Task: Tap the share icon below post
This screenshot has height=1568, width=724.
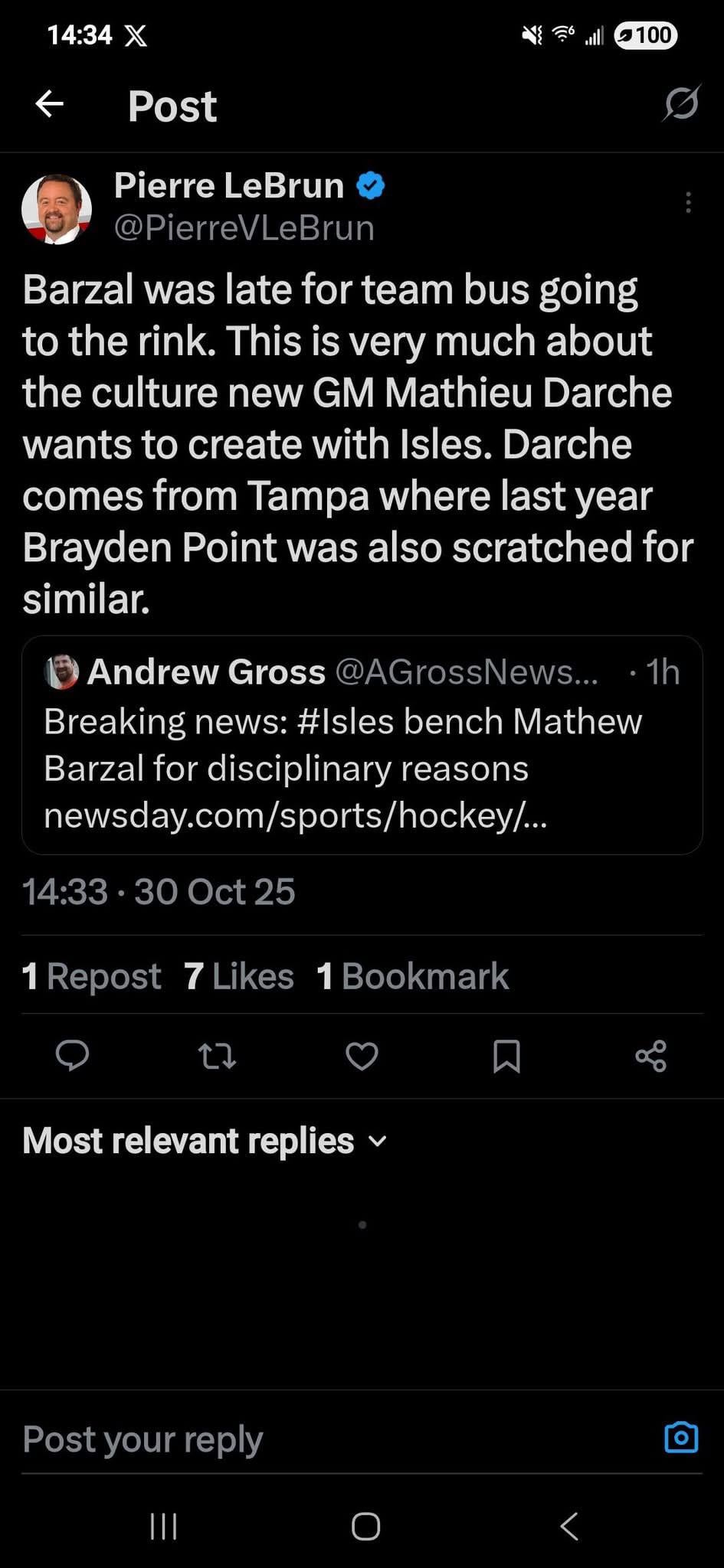Action: pyautogui.click(x=651, y=1057)
